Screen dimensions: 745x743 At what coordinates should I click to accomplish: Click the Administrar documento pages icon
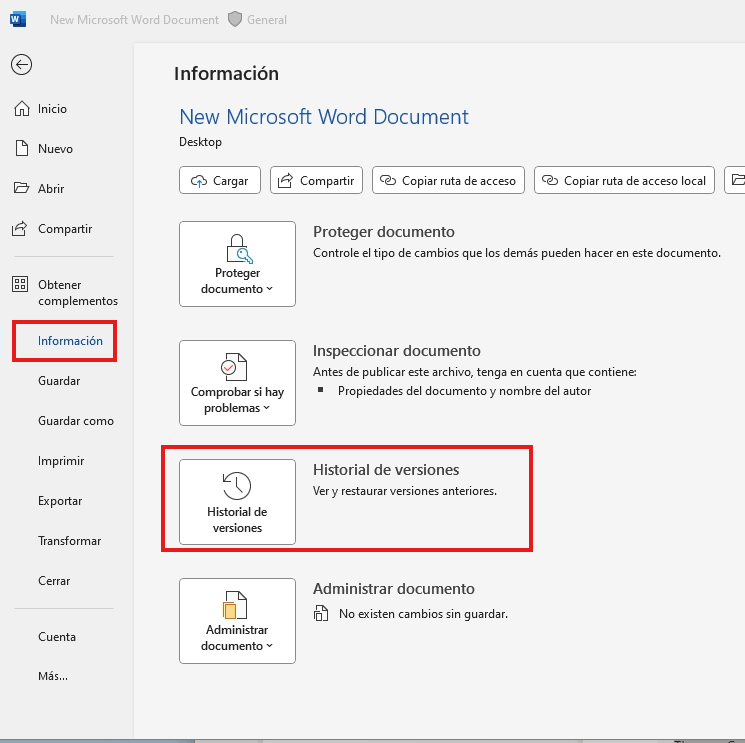[235, 605]
